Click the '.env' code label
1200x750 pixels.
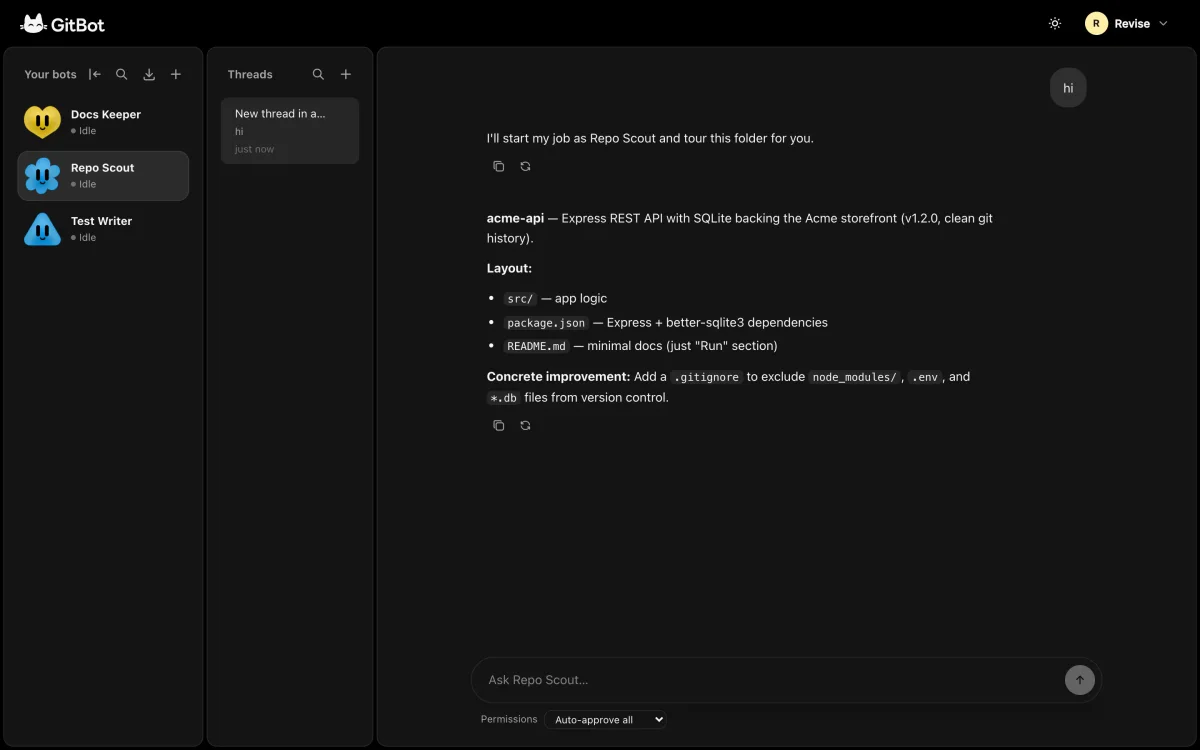(926, 377)
